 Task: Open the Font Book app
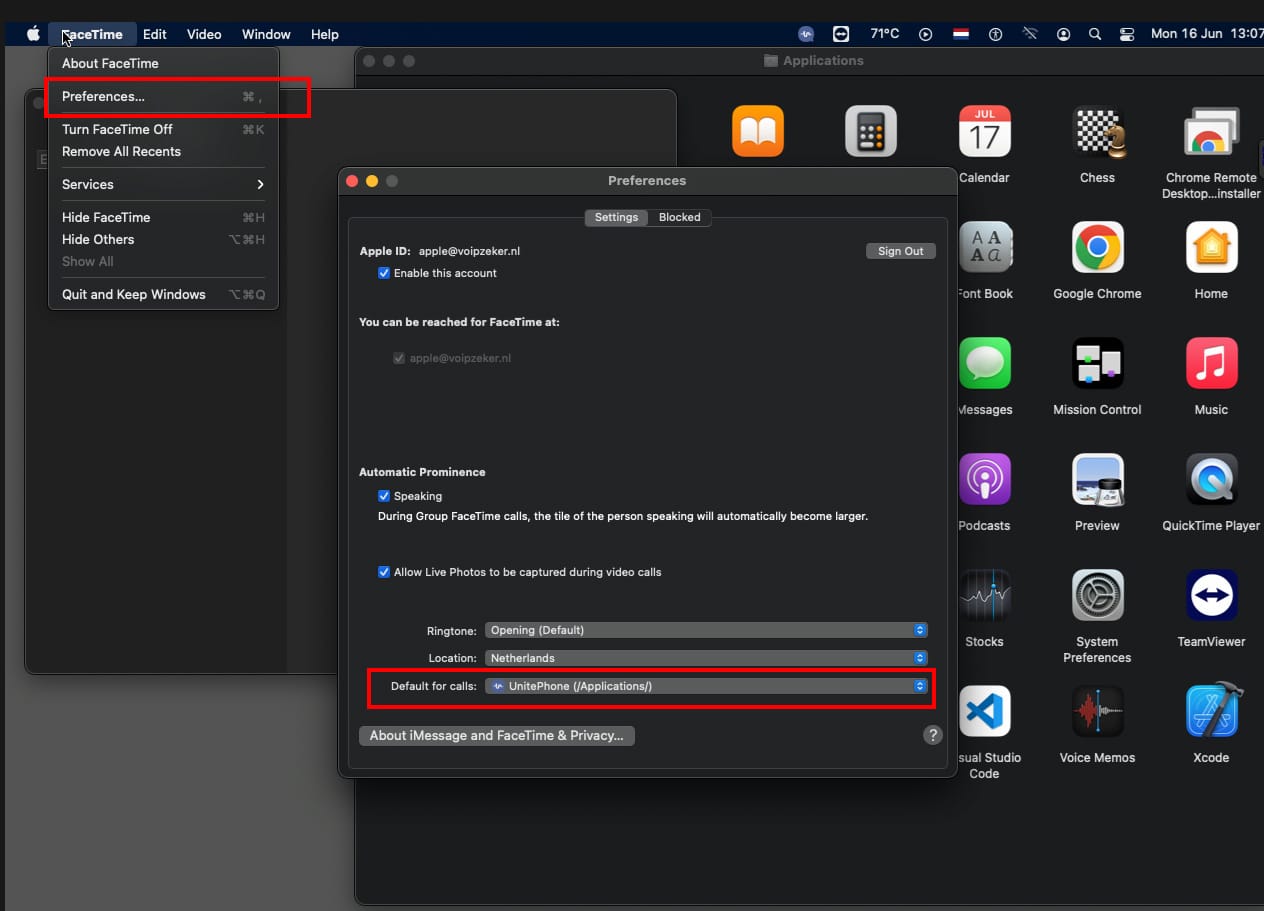click(985, 247)
